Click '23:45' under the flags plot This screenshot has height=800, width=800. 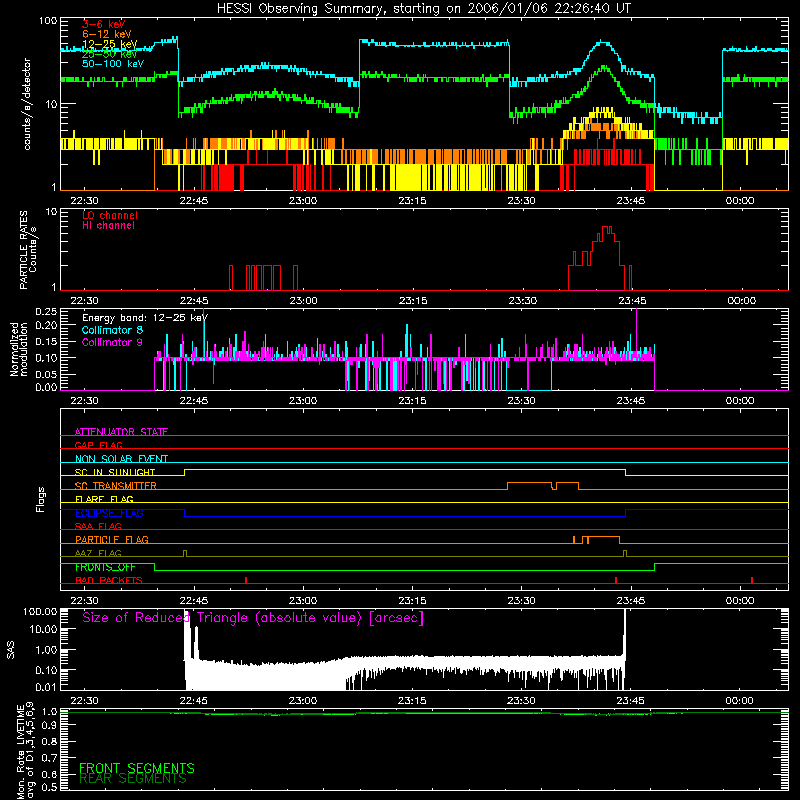click(x=631, y=601)
